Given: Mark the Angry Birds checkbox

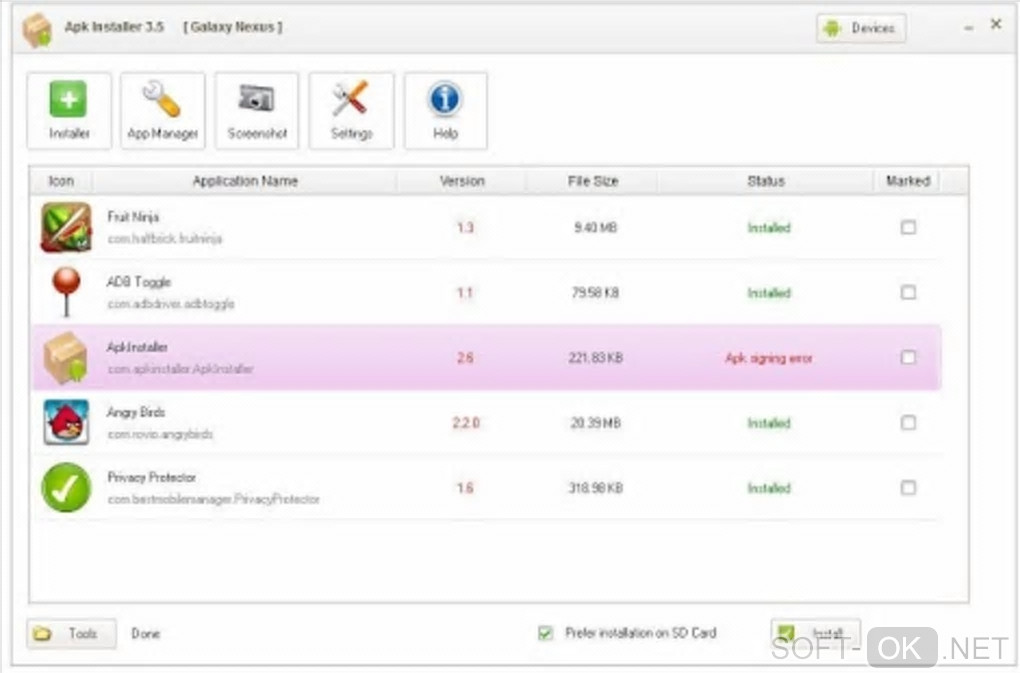Looking at the screenshot, I should [908, 423].
